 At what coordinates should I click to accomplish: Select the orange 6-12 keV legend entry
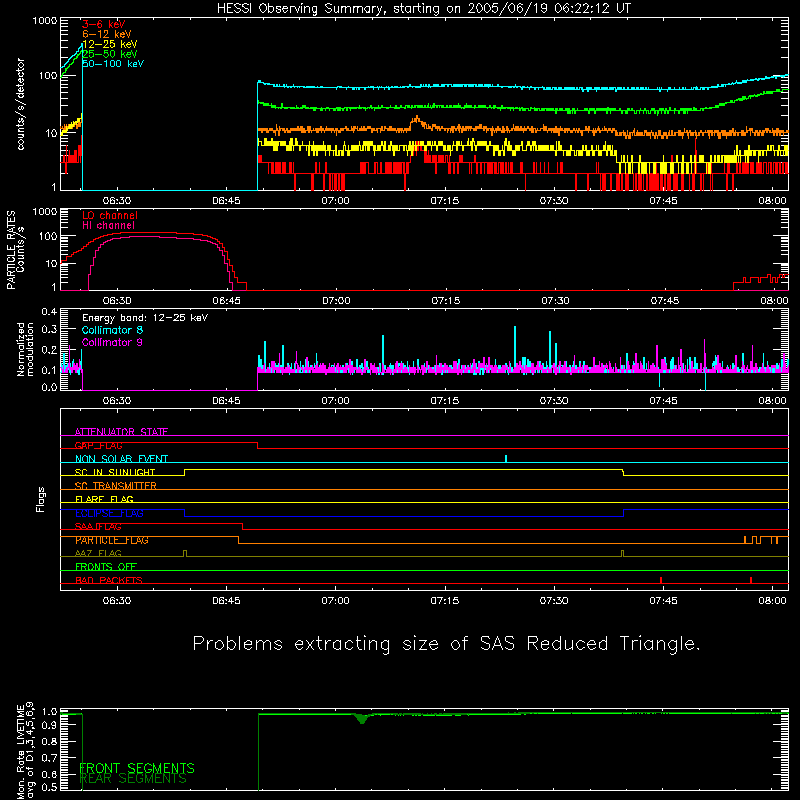(107, 34)
